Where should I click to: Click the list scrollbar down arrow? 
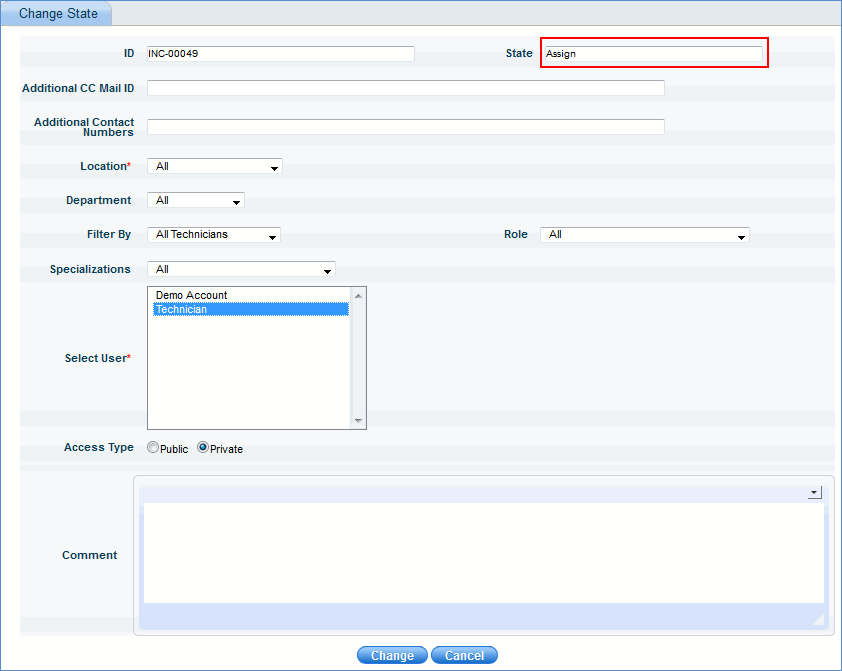click(x=359, y=421)
